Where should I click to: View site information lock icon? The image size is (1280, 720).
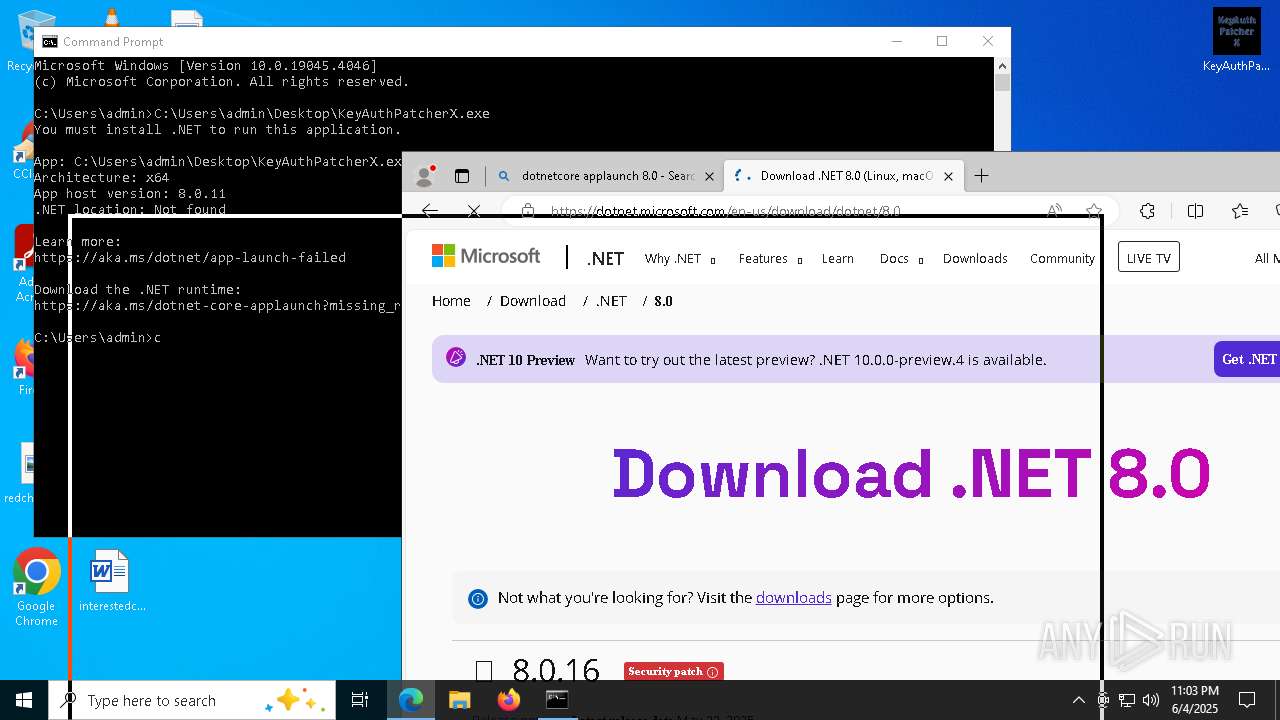coord(528,211)
